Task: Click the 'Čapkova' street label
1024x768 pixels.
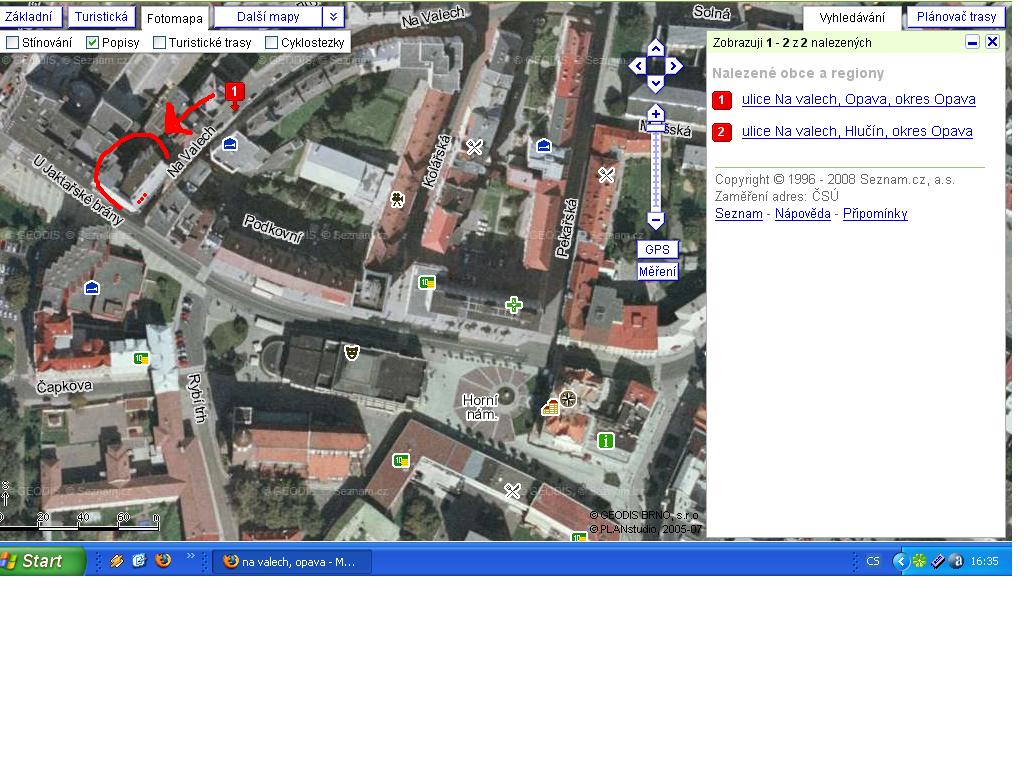Action: tap(64, 387)
